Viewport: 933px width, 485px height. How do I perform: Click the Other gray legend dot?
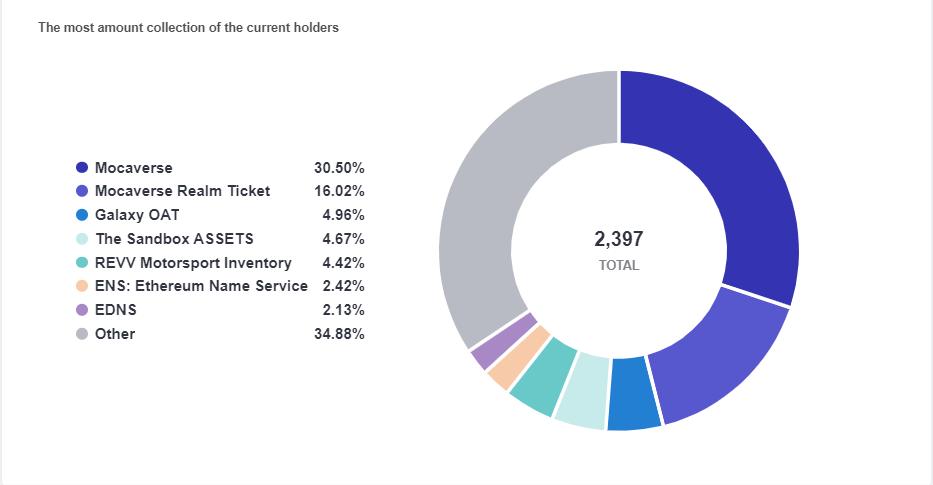click(82, 334)
